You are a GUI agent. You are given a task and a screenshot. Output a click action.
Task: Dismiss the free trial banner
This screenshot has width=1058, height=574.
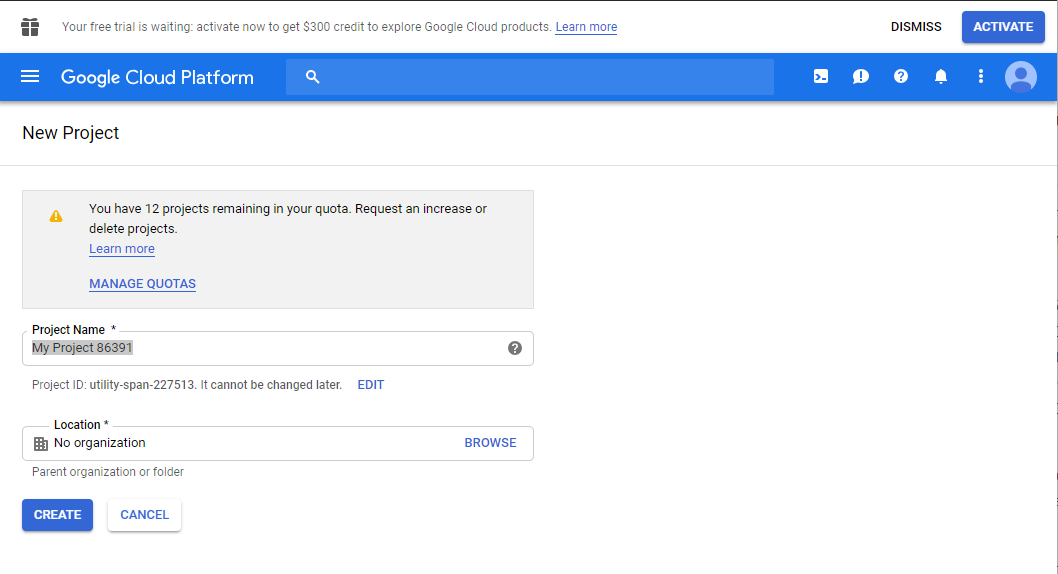point(916,27)
